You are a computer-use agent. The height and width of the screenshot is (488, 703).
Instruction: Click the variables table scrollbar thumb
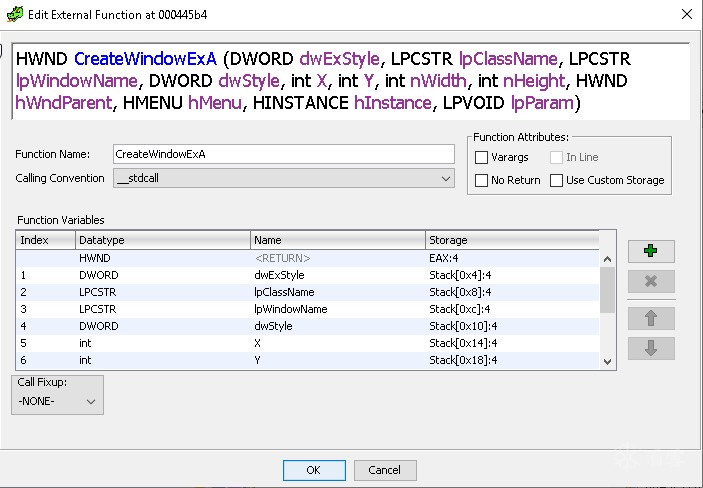pyautogui.click(x=608, y=290)
